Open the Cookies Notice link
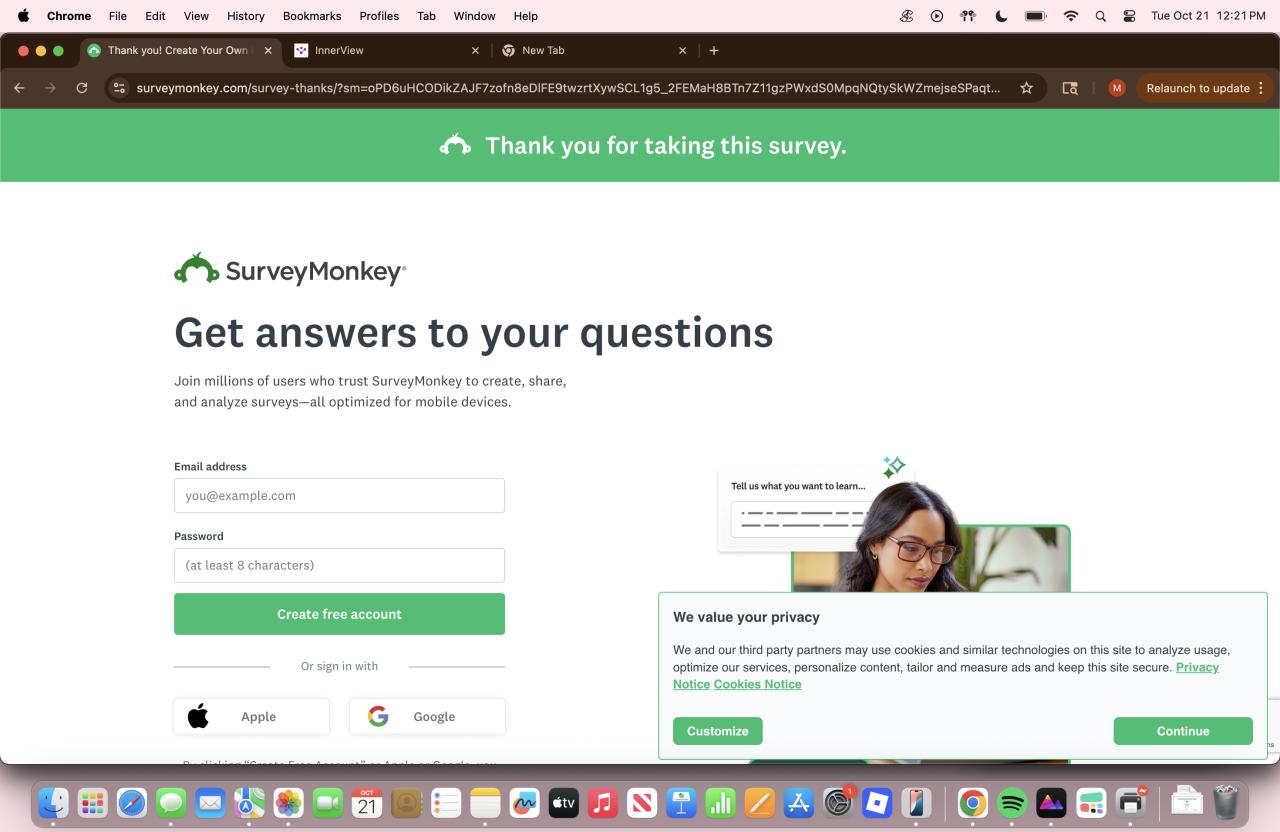The height and width of the screenshot is (832, 1280). (757, 684)
